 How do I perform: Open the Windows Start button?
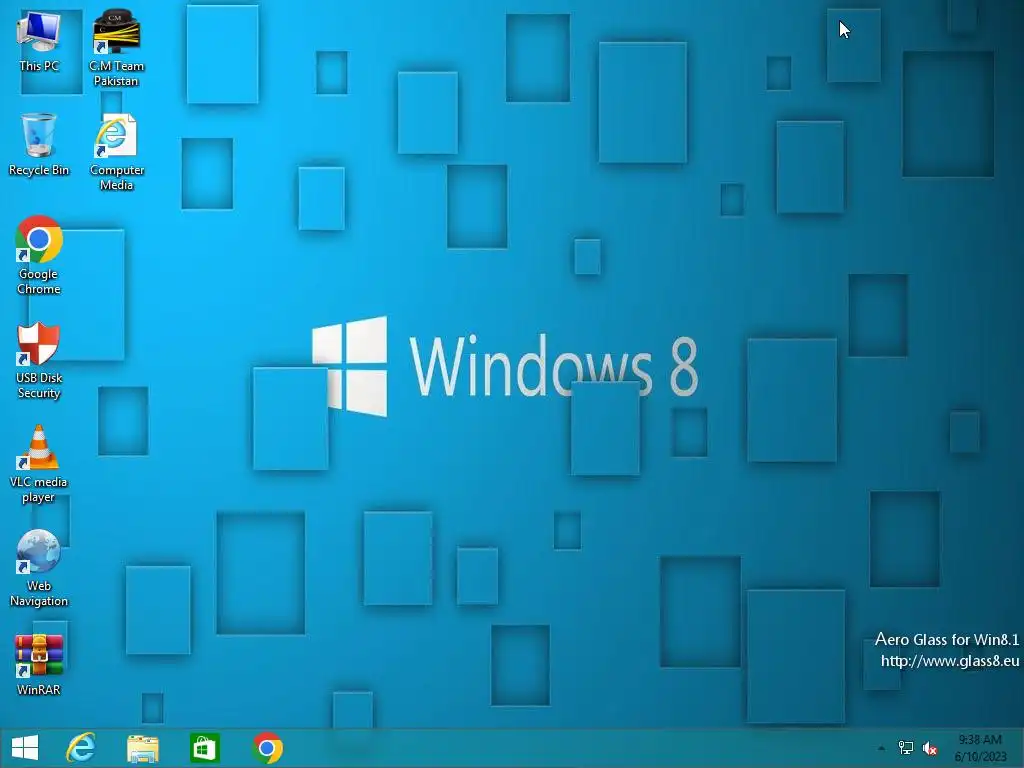coord(25,748)
